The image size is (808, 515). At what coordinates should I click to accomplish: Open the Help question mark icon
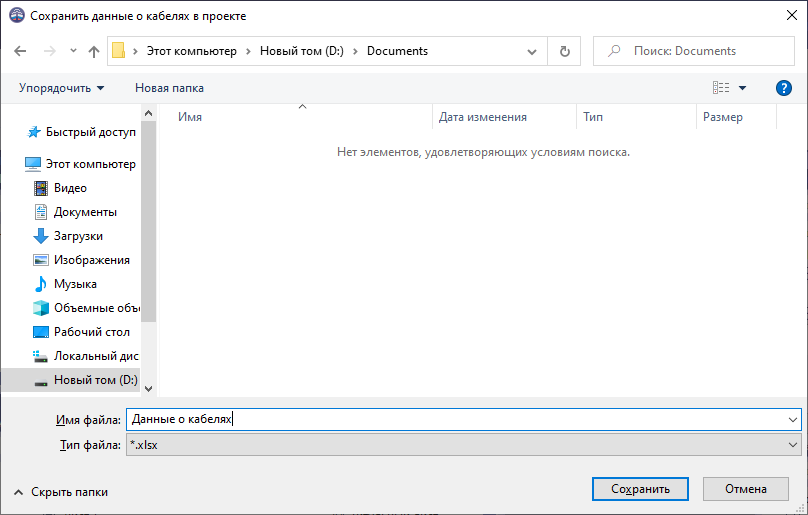[784, 88]
